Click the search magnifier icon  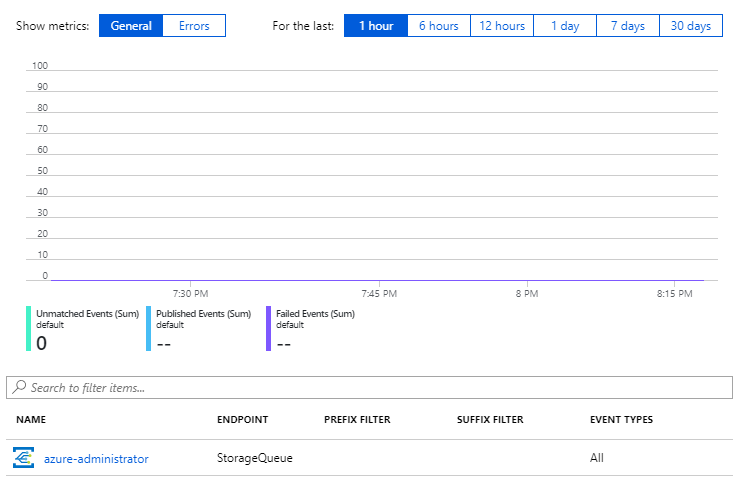pyautogui.click(x=20, y=387)
